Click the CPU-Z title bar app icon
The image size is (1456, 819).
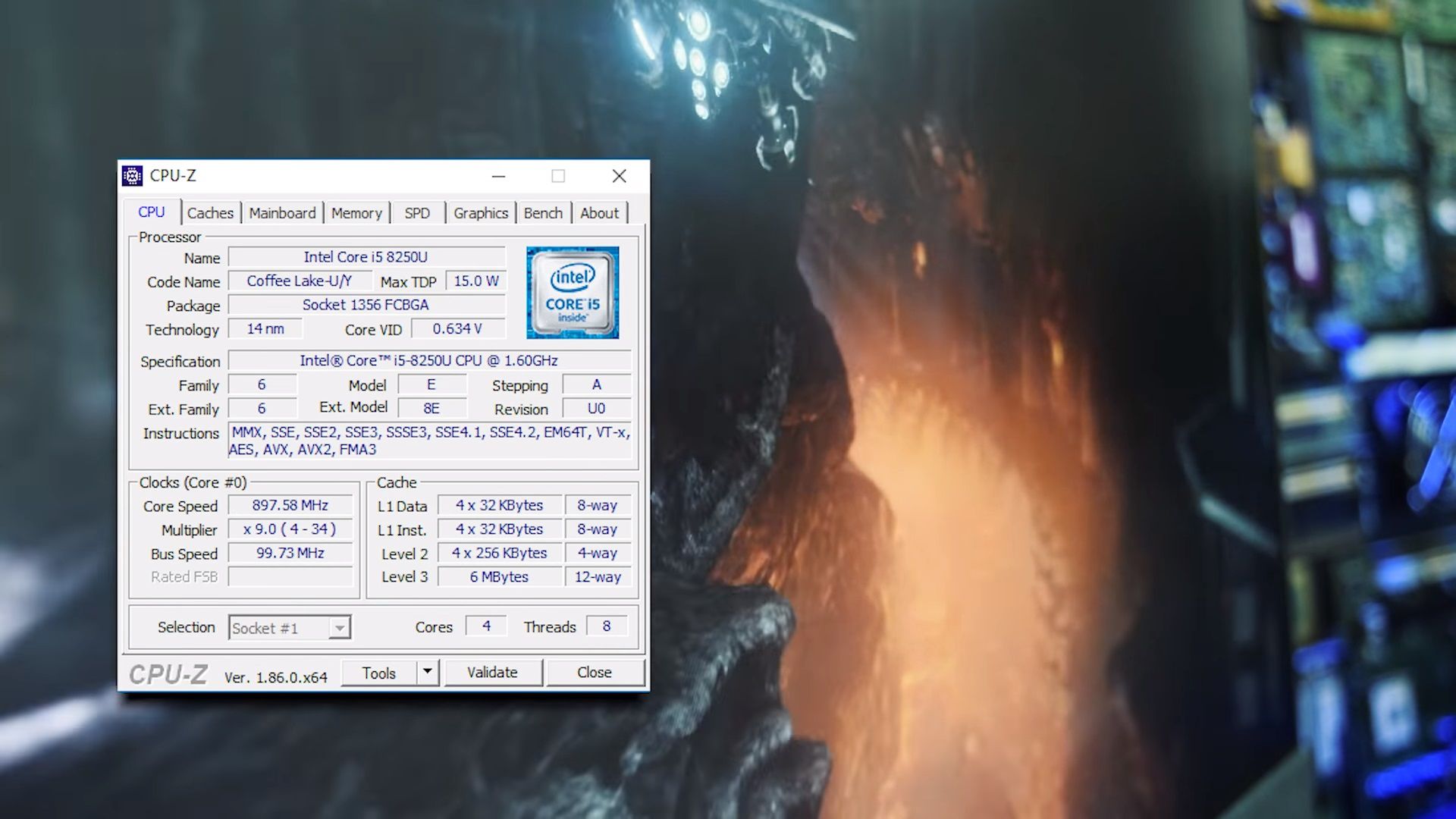(x=132, y=176)
